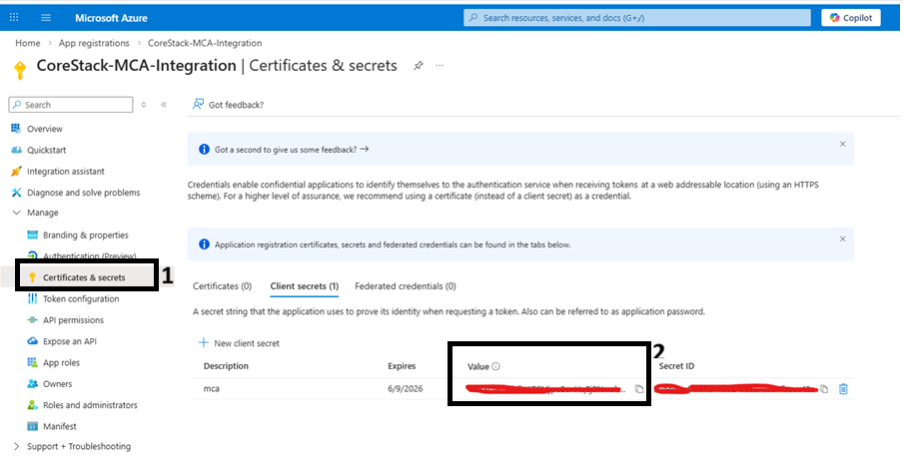
Task: Copy the Secret ID to clipboard
Action: point(824,389)
